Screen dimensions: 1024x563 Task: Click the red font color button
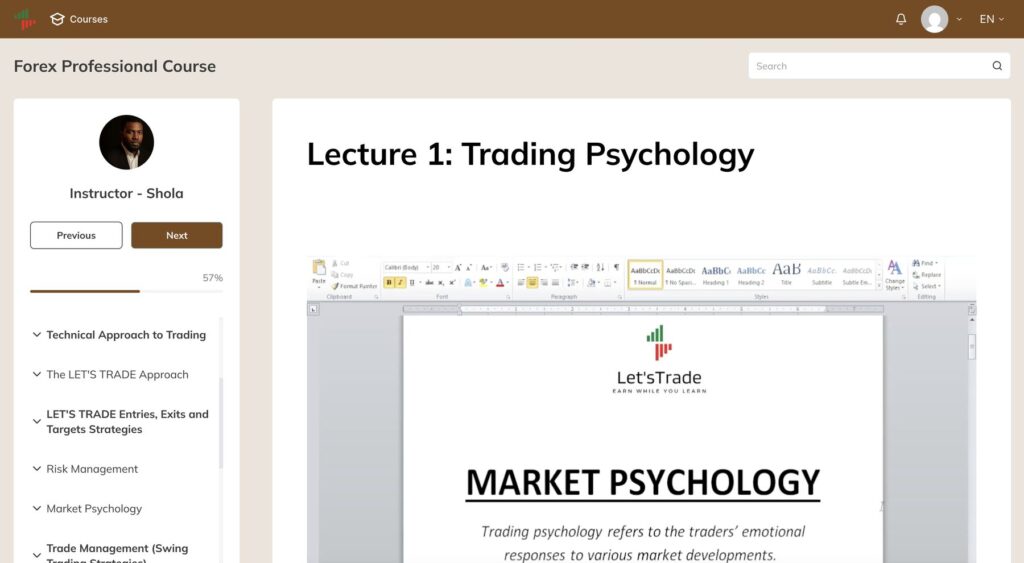click(x=500, y=283)
